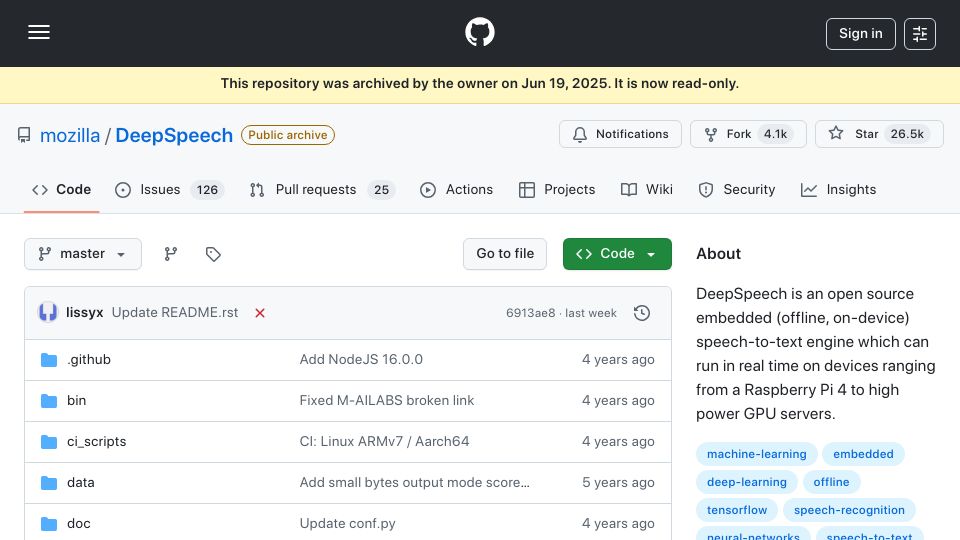Viewport: 960px width, 540px height.
Task: Switch to the Code tab
Action: pos(61,190)
